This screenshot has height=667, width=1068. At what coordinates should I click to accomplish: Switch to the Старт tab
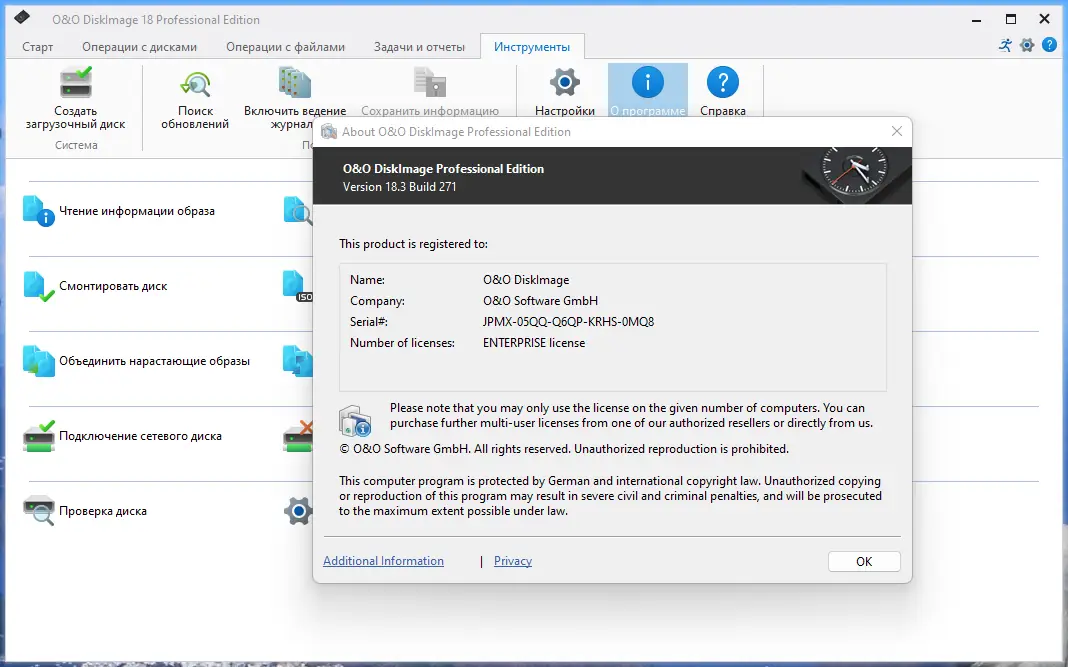click(x=37, y=47)
